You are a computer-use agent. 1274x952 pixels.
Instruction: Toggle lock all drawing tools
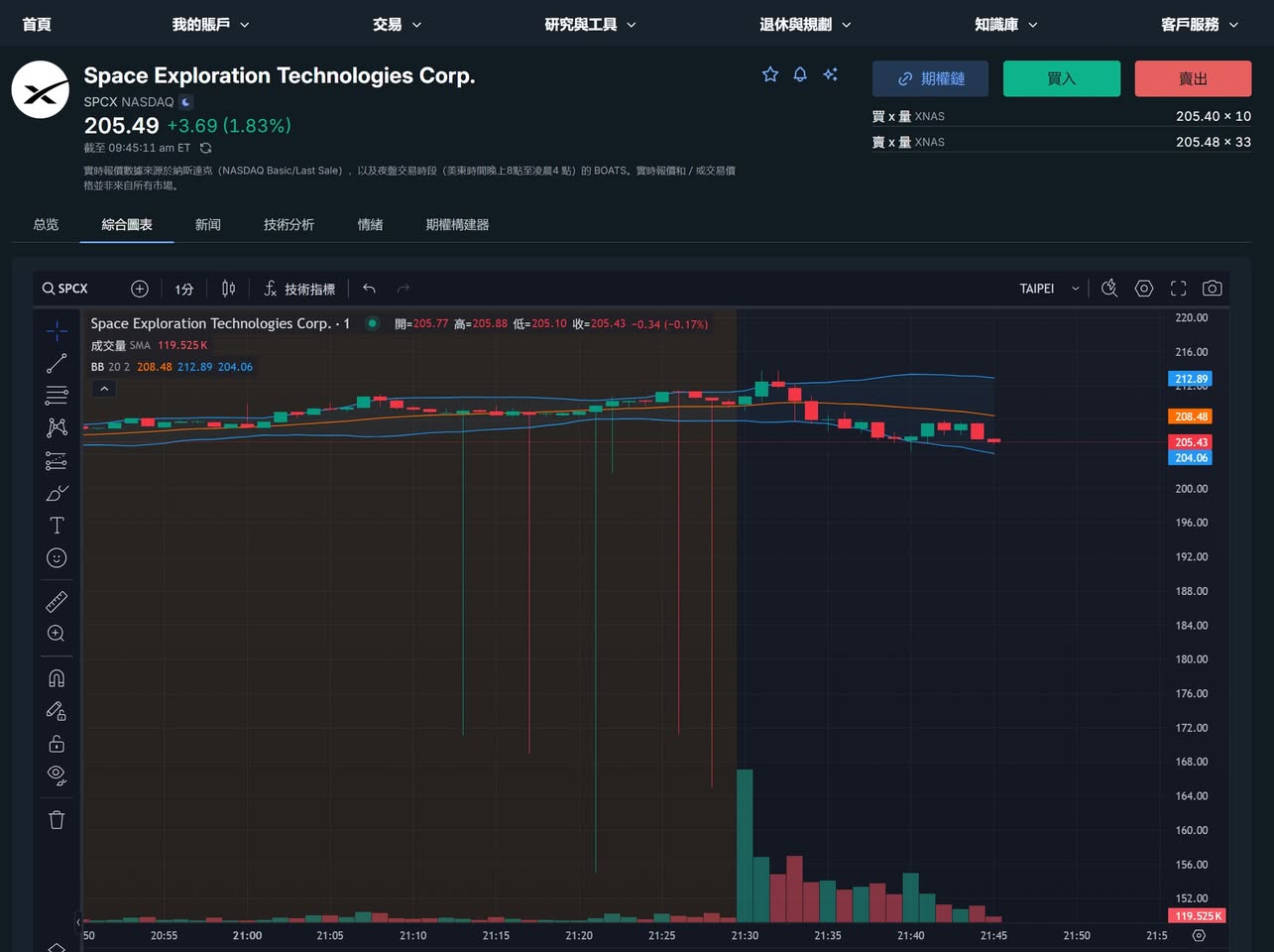57,744
